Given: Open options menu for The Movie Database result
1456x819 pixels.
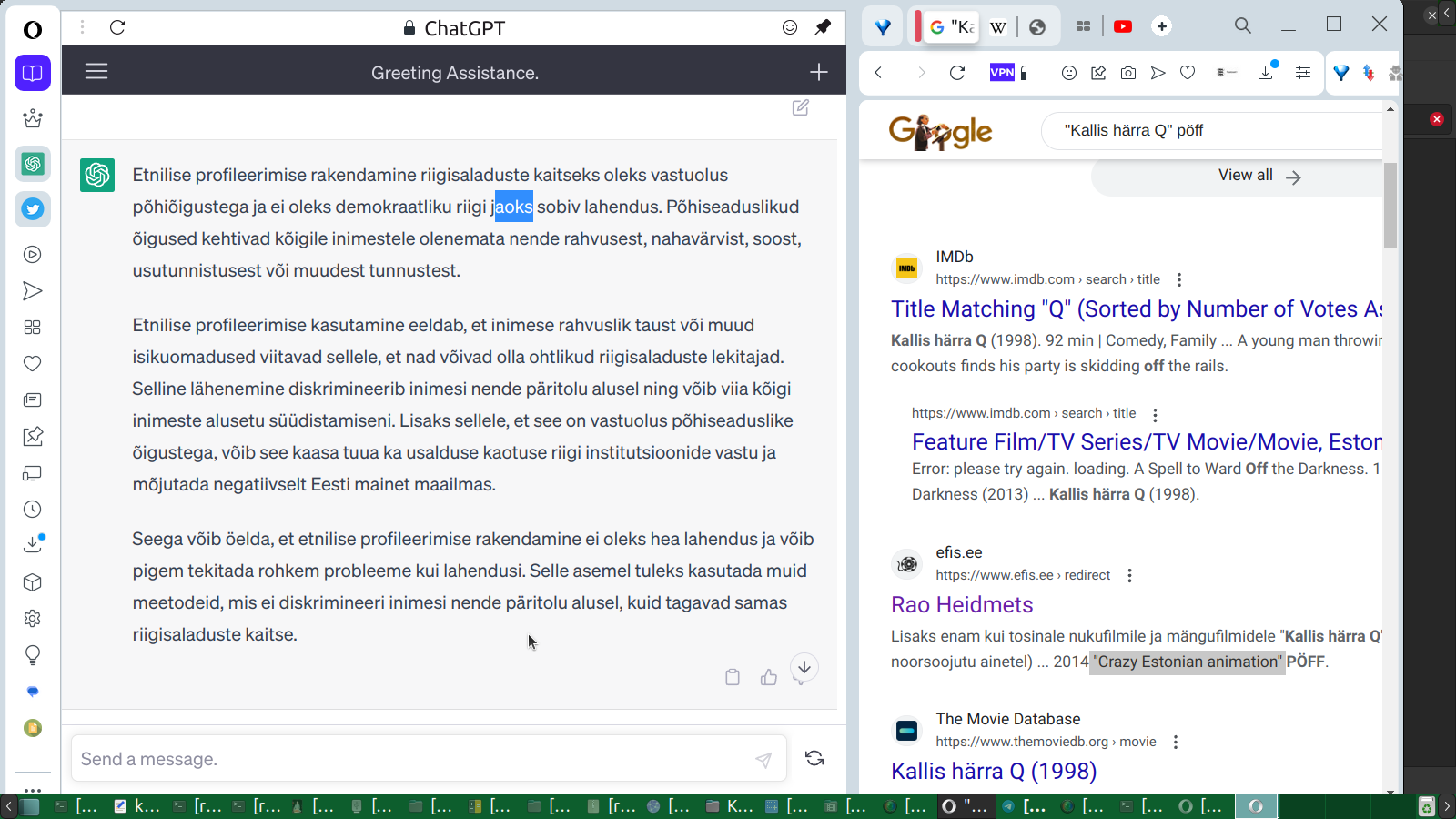Looking at the screenshot, I should coord(1176,743).
